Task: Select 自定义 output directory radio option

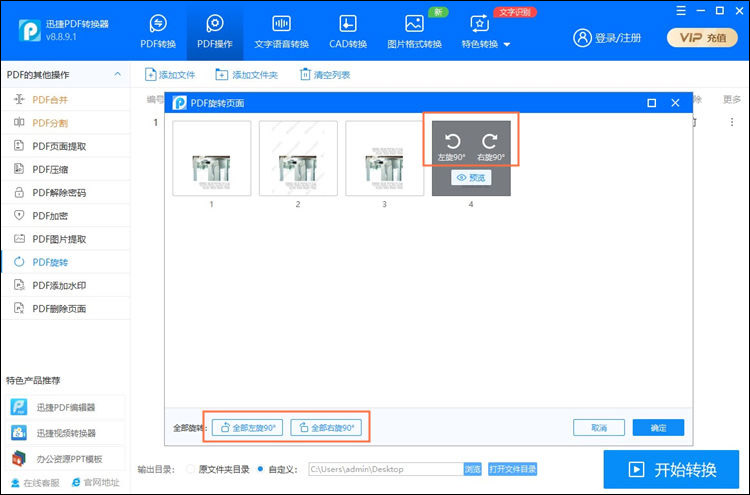Action: [262, 468]
